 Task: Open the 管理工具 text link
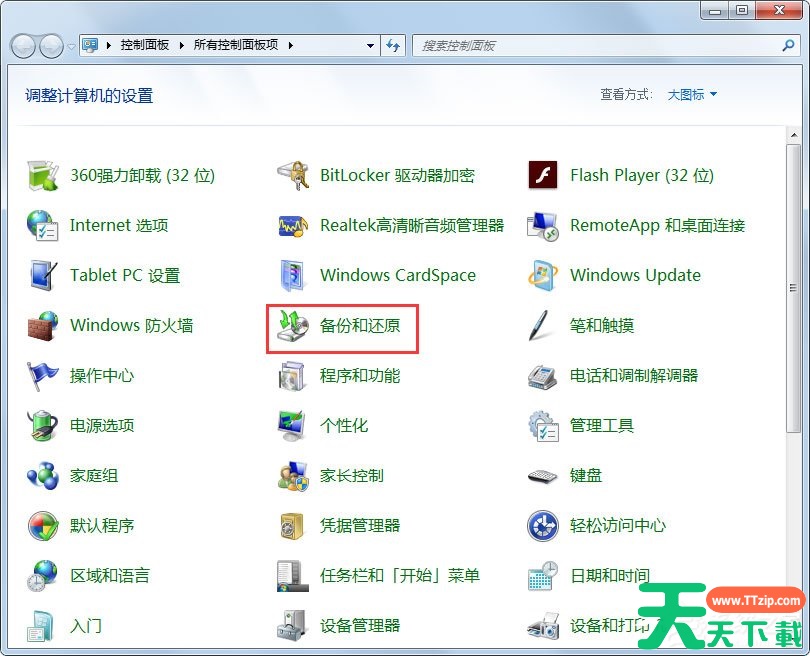(602, 426)
